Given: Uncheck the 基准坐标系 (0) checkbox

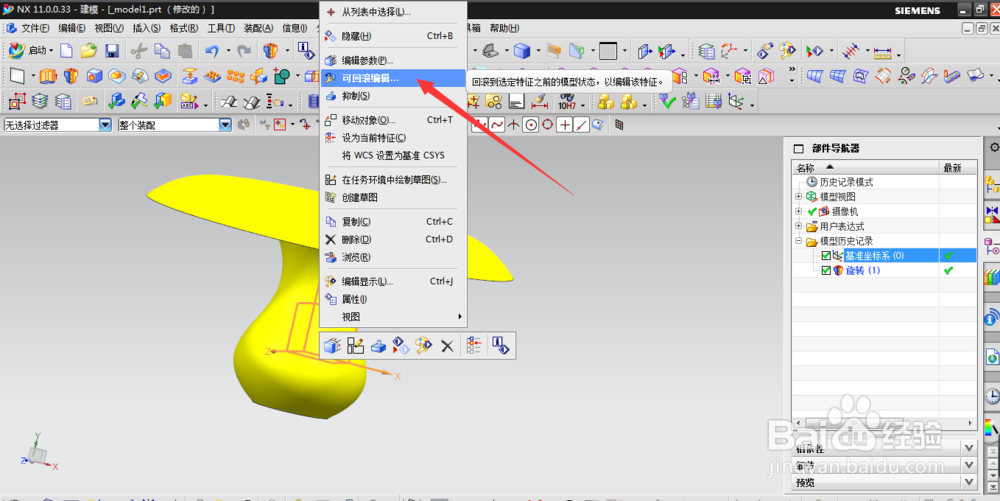Looking at the screenshot, I should [826, 256].
